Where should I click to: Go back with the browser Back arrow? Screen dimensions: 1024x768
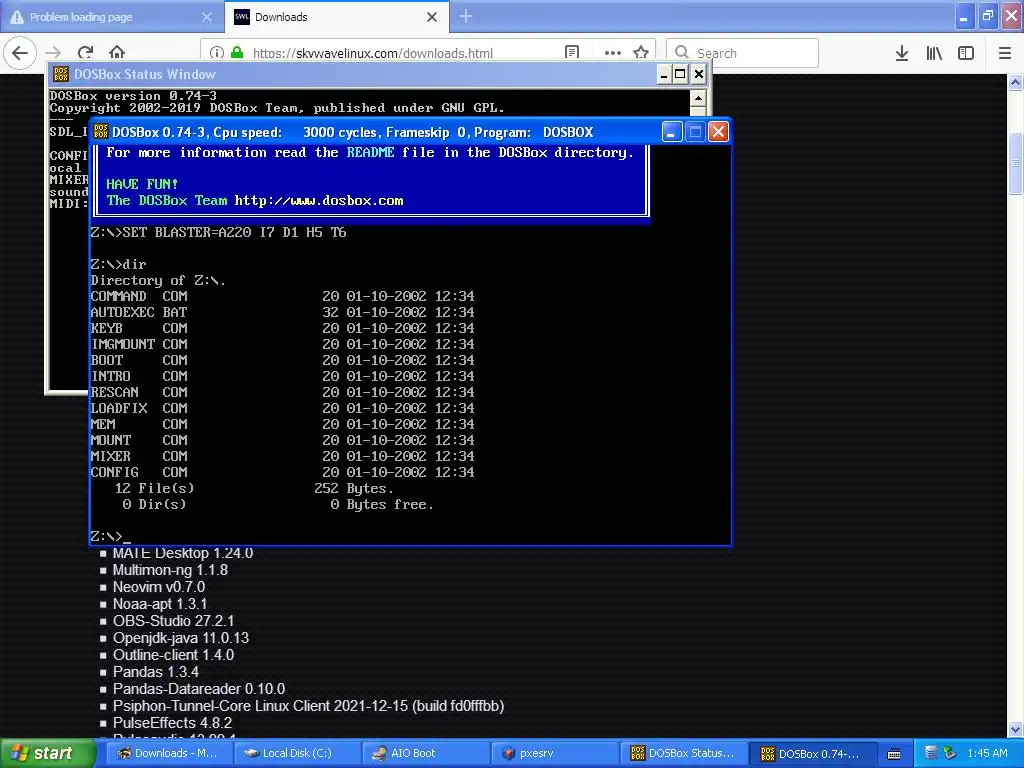tap(20, 52)
